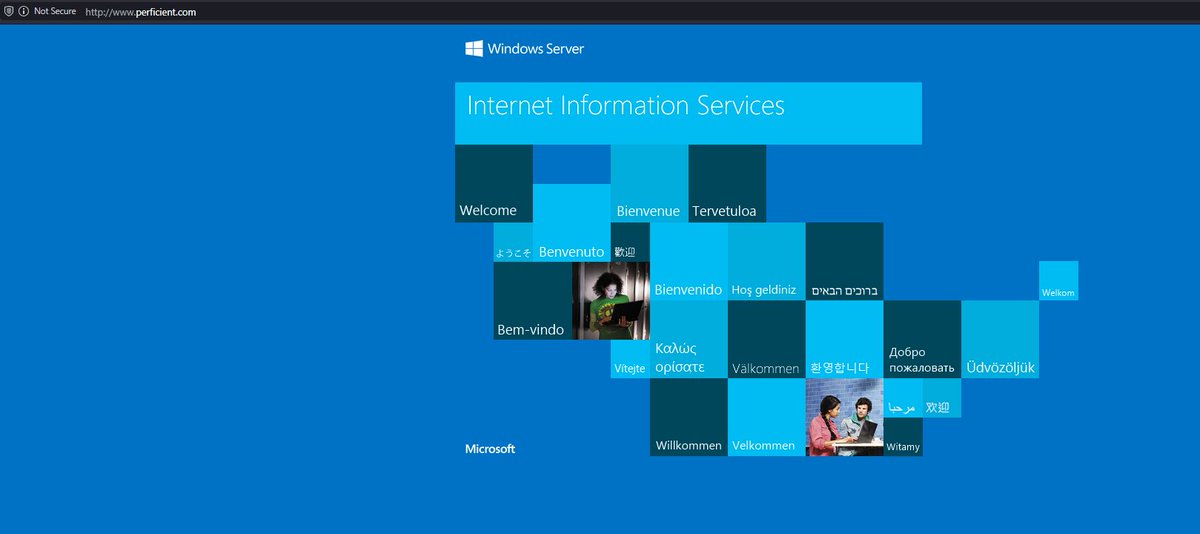This screenshot has width=1200, height=534.
Task: Click the woman with laptop photo
Action: [611, 301]
